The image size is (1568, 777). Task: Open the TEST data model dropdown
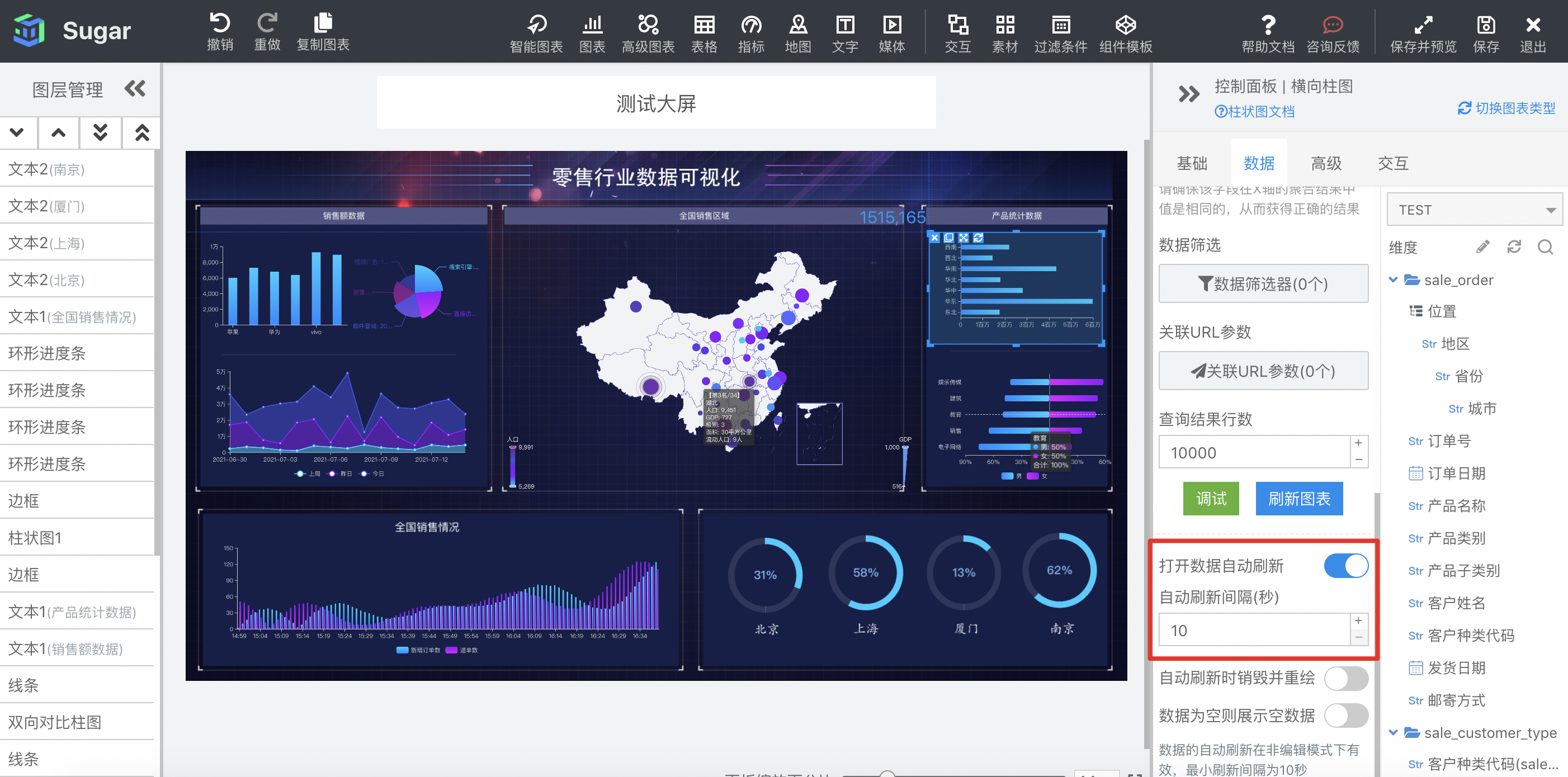pyautogui.click(x=1474, y=210)
